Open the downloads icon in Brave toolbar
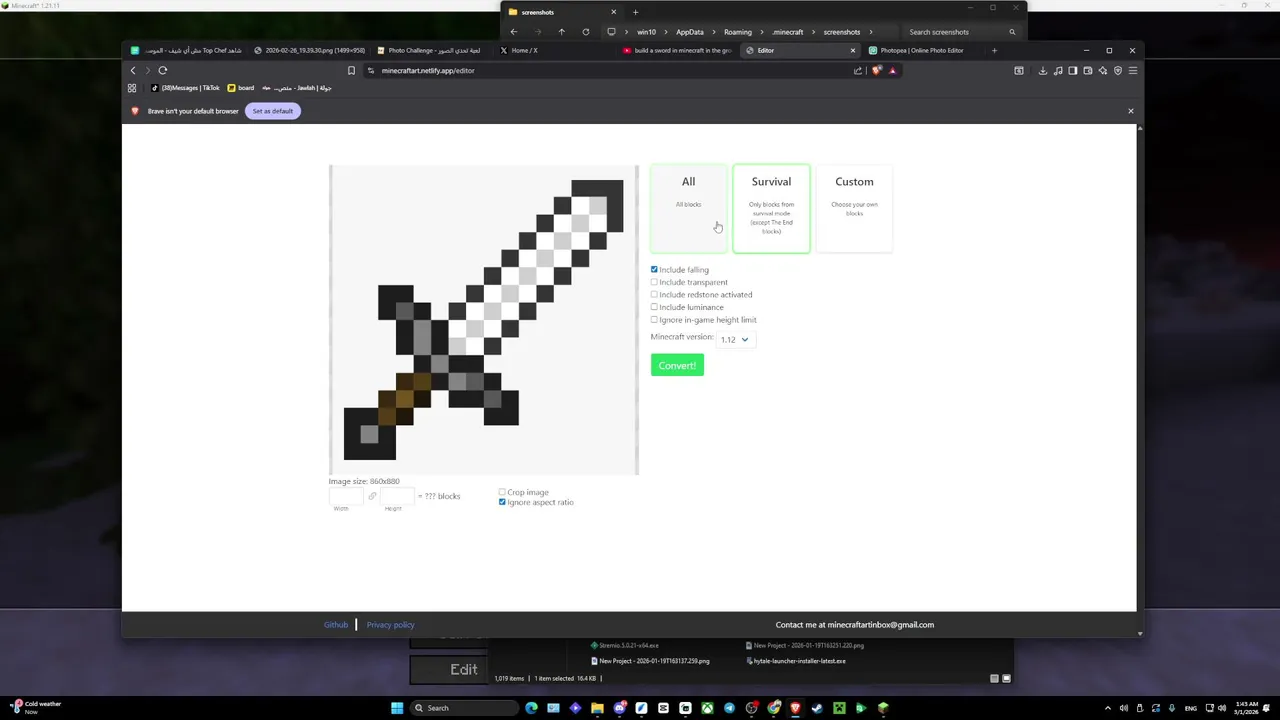1280x720 pixels. pyautogui.click(x=1042, y=70)
